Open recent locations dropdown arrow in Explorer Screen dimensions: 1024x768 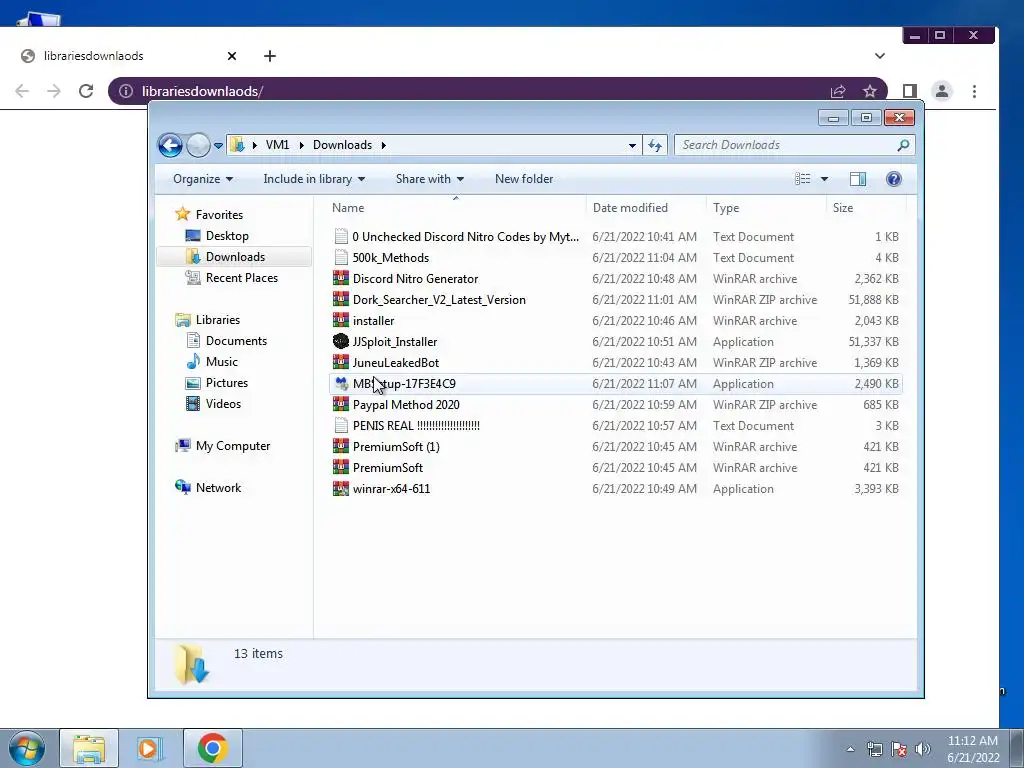(218, 145)
